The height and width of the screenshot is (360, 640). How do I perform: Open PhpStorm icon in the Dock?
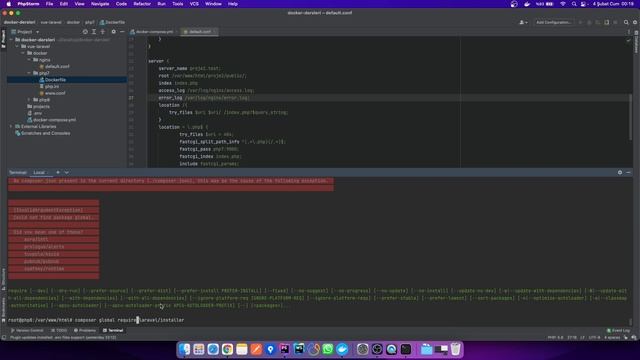click(x=284, y=349)
